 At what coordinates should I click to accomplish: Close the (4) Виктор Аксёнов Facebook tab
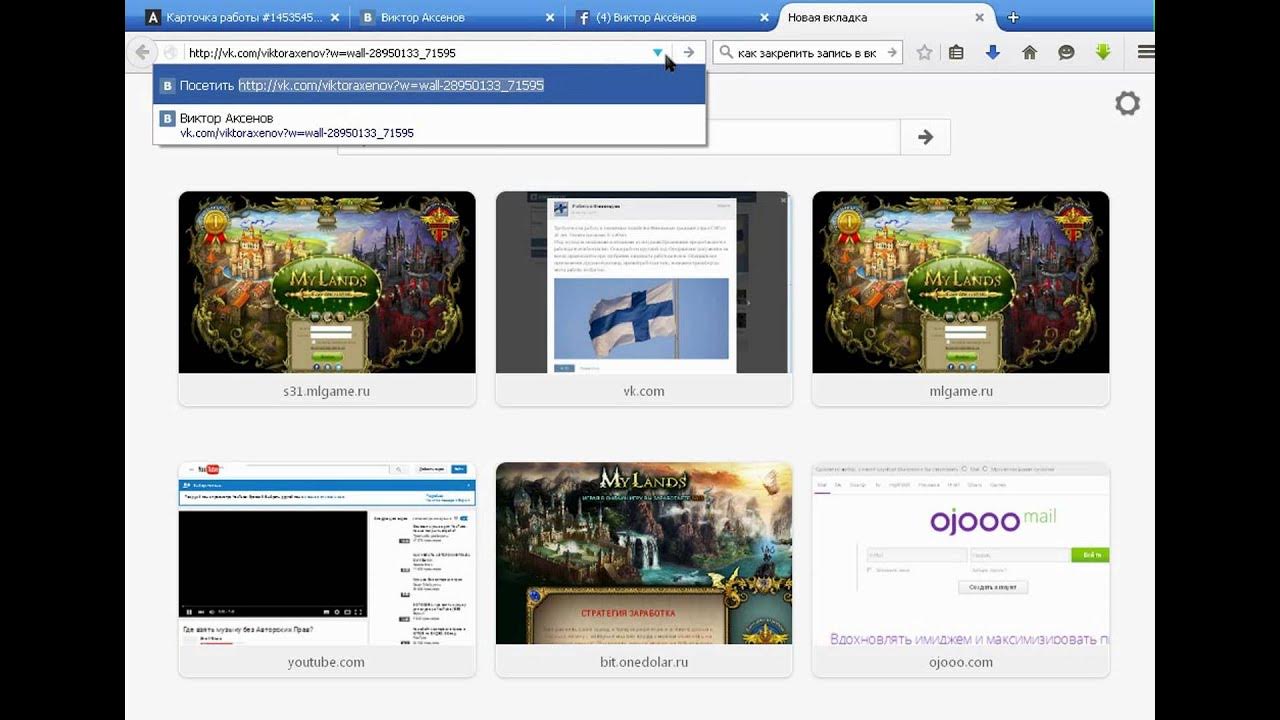(x=764, y=17)
